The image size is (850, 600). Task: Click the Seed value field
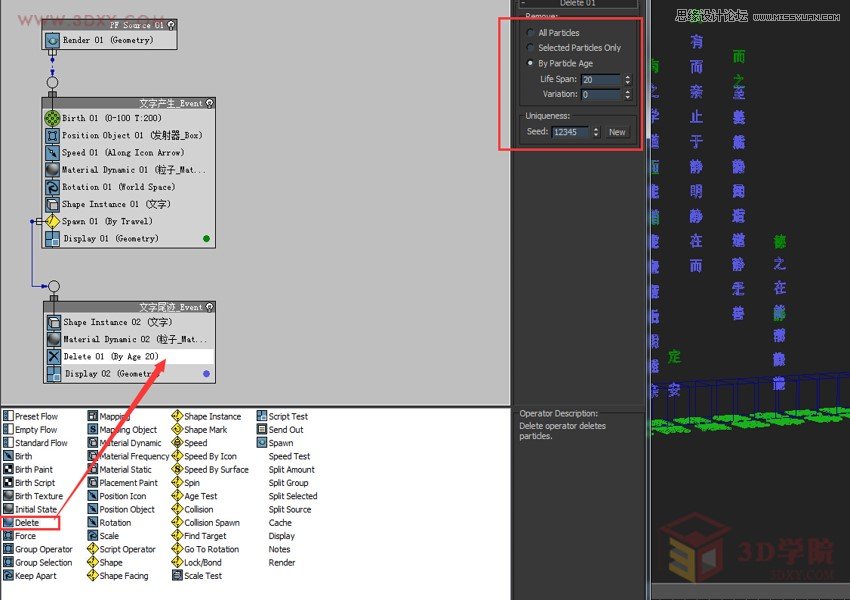point(571,132)
